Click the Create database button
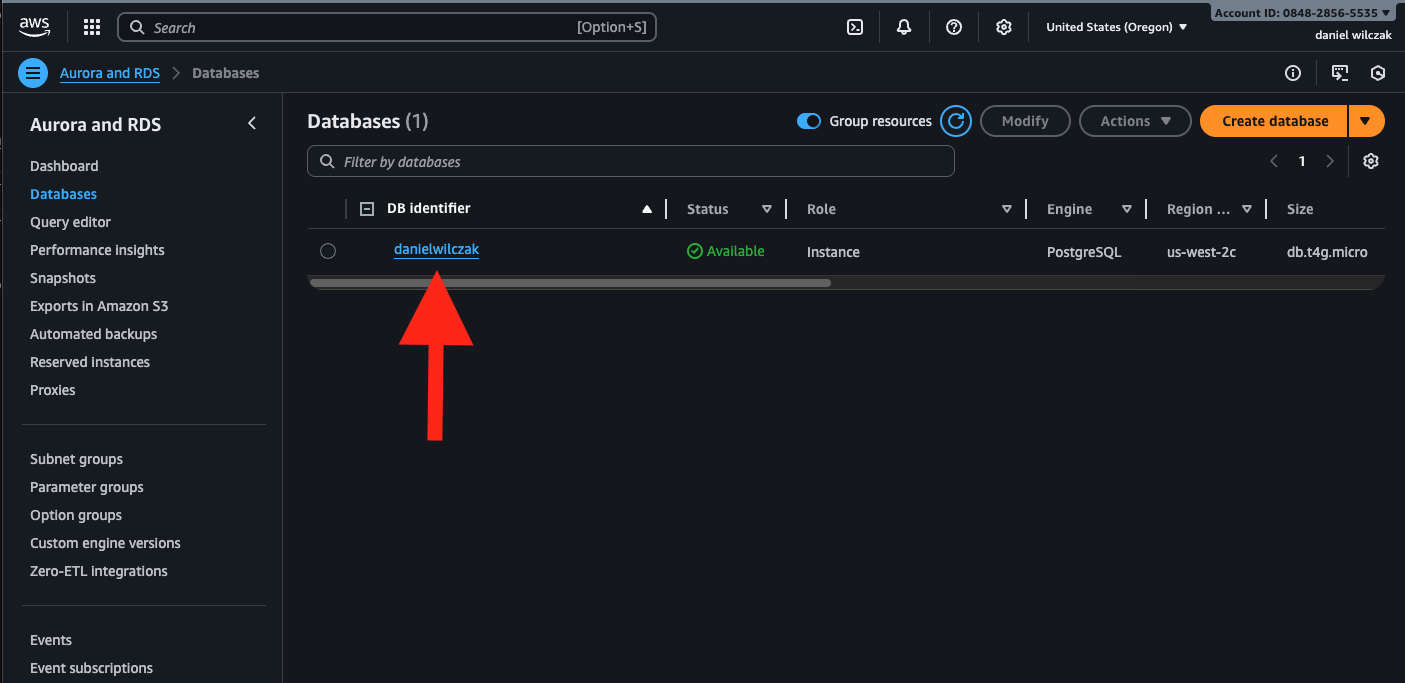The image size is (1405, 683). click(x=1275, y=121)
